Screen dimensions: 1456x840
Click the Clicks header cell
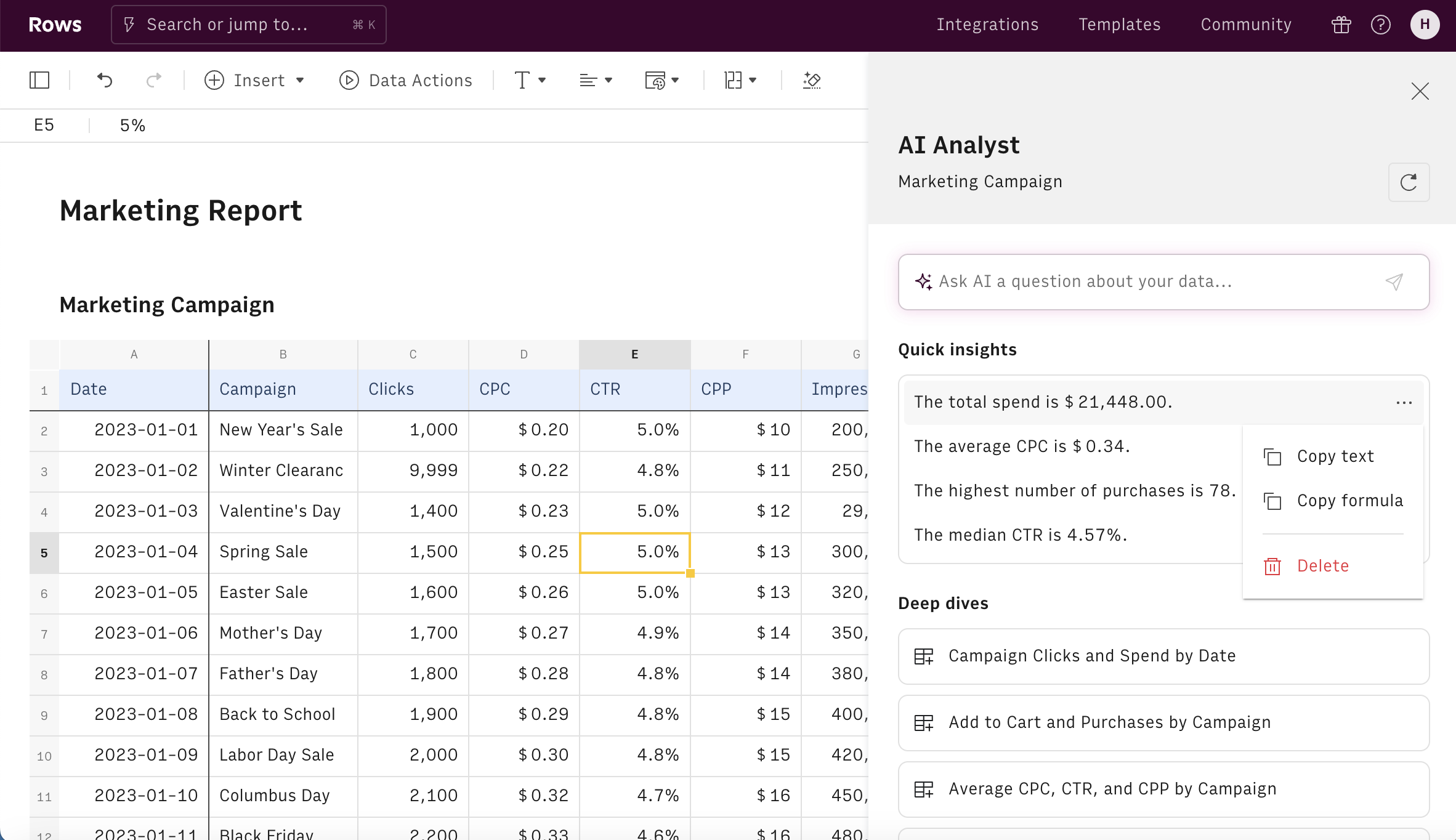[413, 390]
